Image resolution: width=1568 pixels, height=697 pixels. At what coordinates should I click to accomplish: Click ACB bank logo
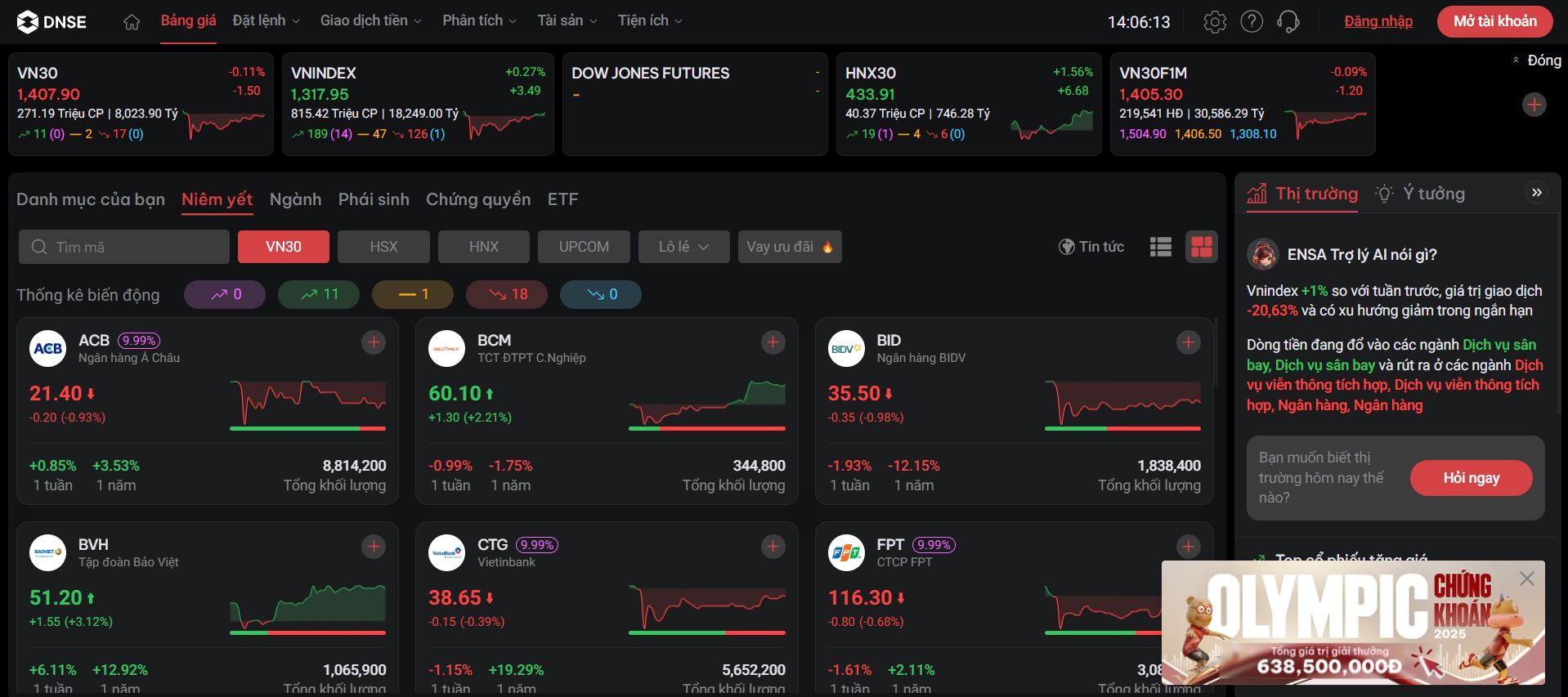click(x=47, y=349)
